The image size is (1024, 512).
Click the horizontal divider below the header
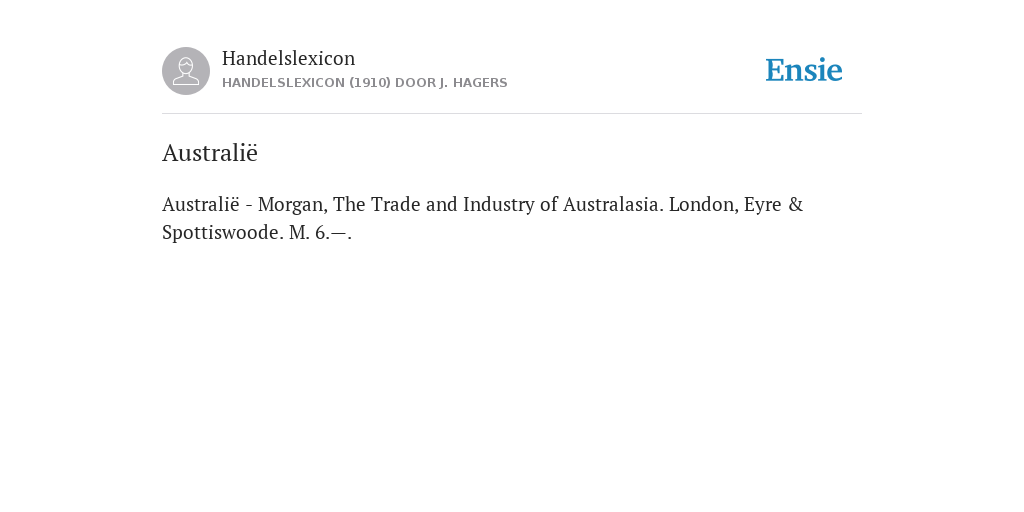512,114
